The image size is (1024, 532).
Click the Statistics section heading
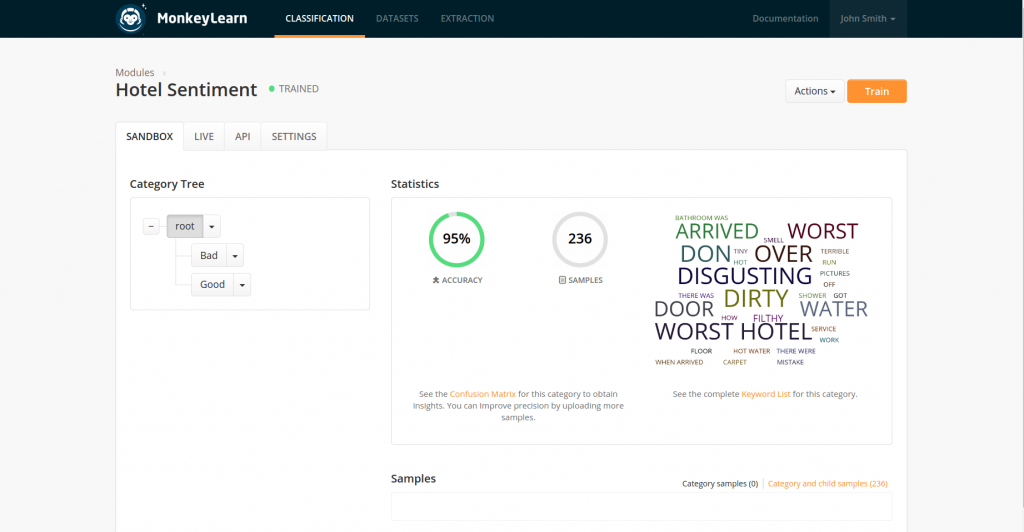(415, 184)
